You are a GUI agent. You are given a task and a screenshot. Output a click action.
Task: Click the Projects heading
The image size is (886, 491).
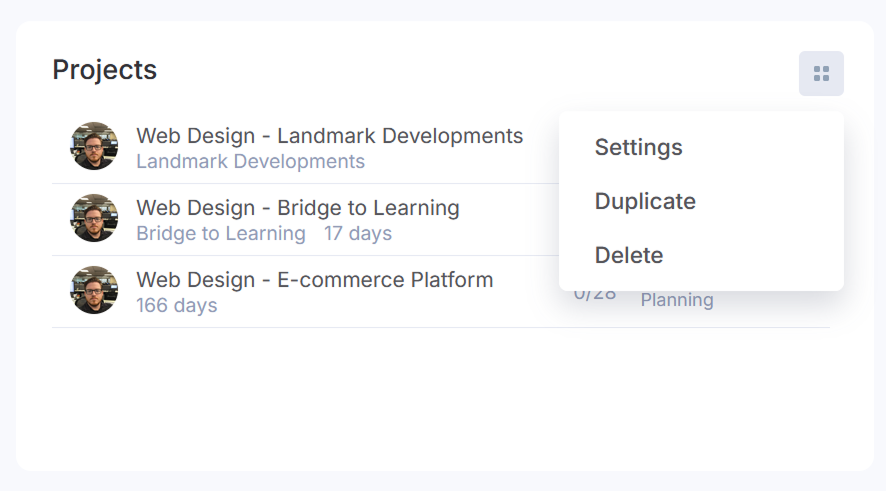104,70
